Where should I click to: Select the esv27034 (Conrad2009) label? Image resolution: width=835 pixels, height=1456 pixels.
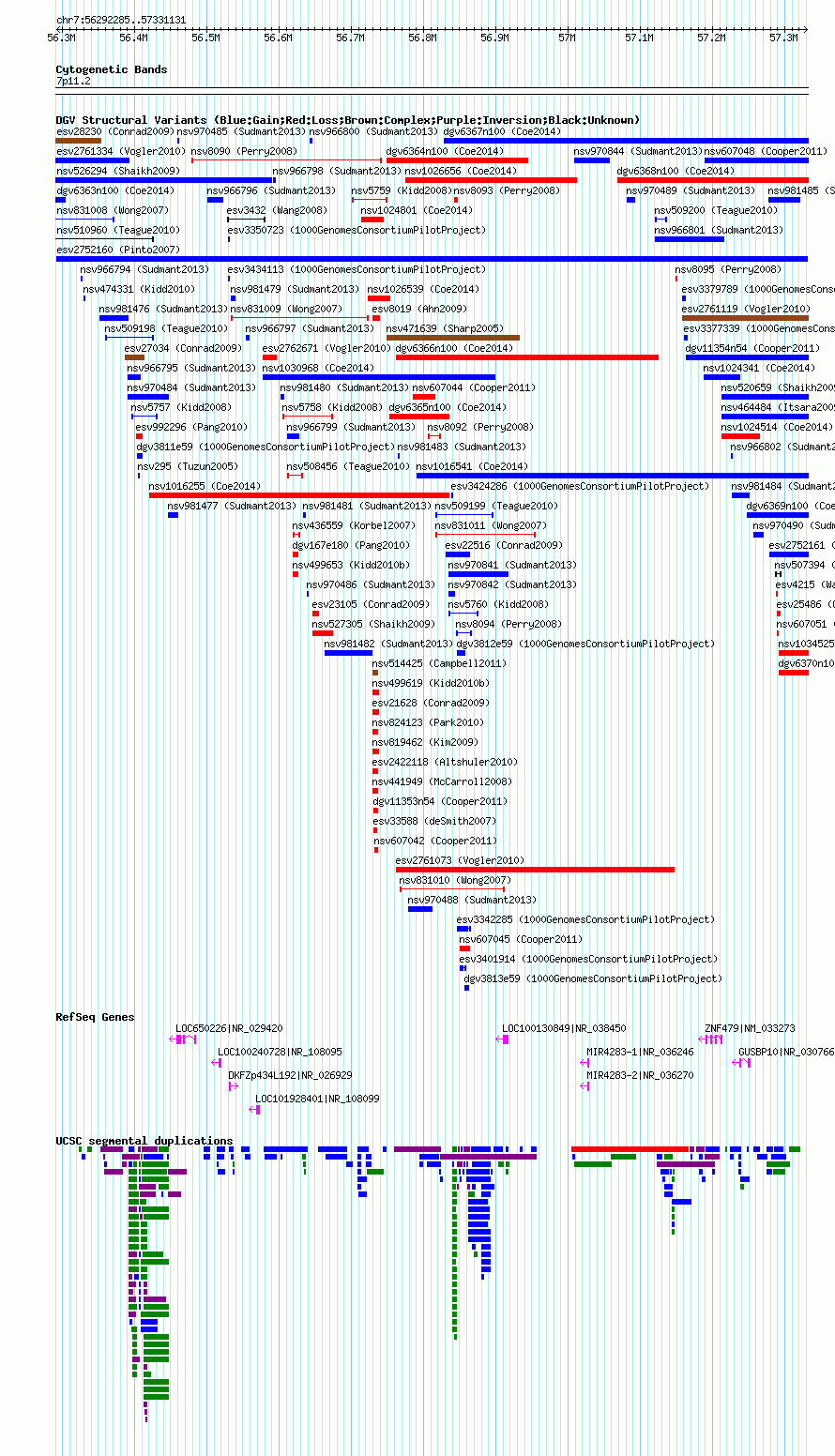183,348
